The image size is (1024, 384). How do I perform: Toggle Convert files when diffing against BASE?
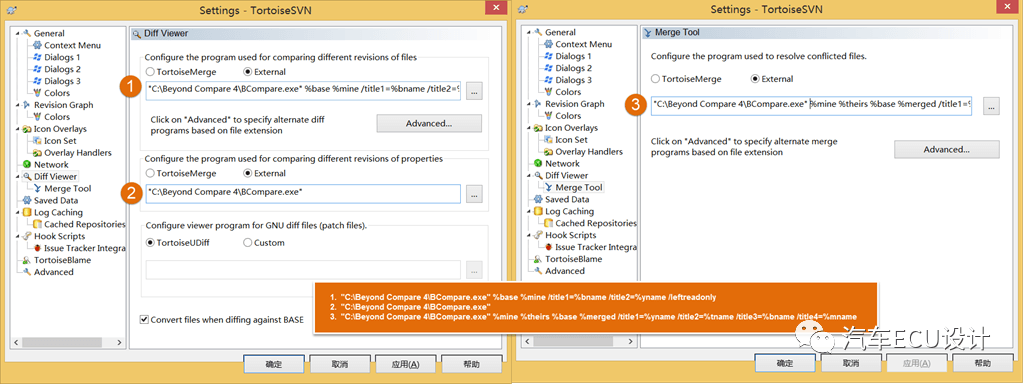(x=144, y=320)
